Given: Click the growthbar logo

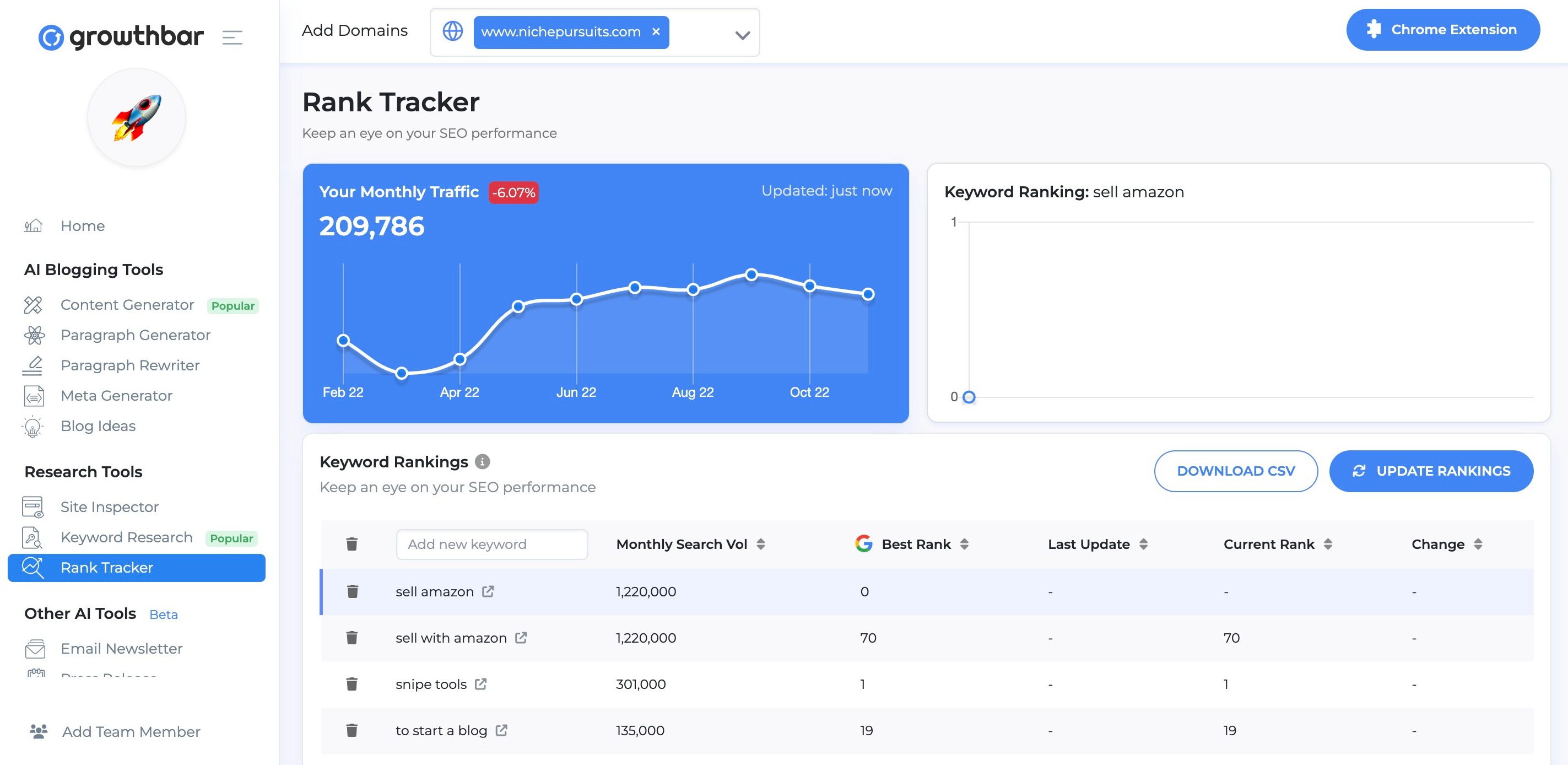Looking at the screenshot, I should coord(121,36).
